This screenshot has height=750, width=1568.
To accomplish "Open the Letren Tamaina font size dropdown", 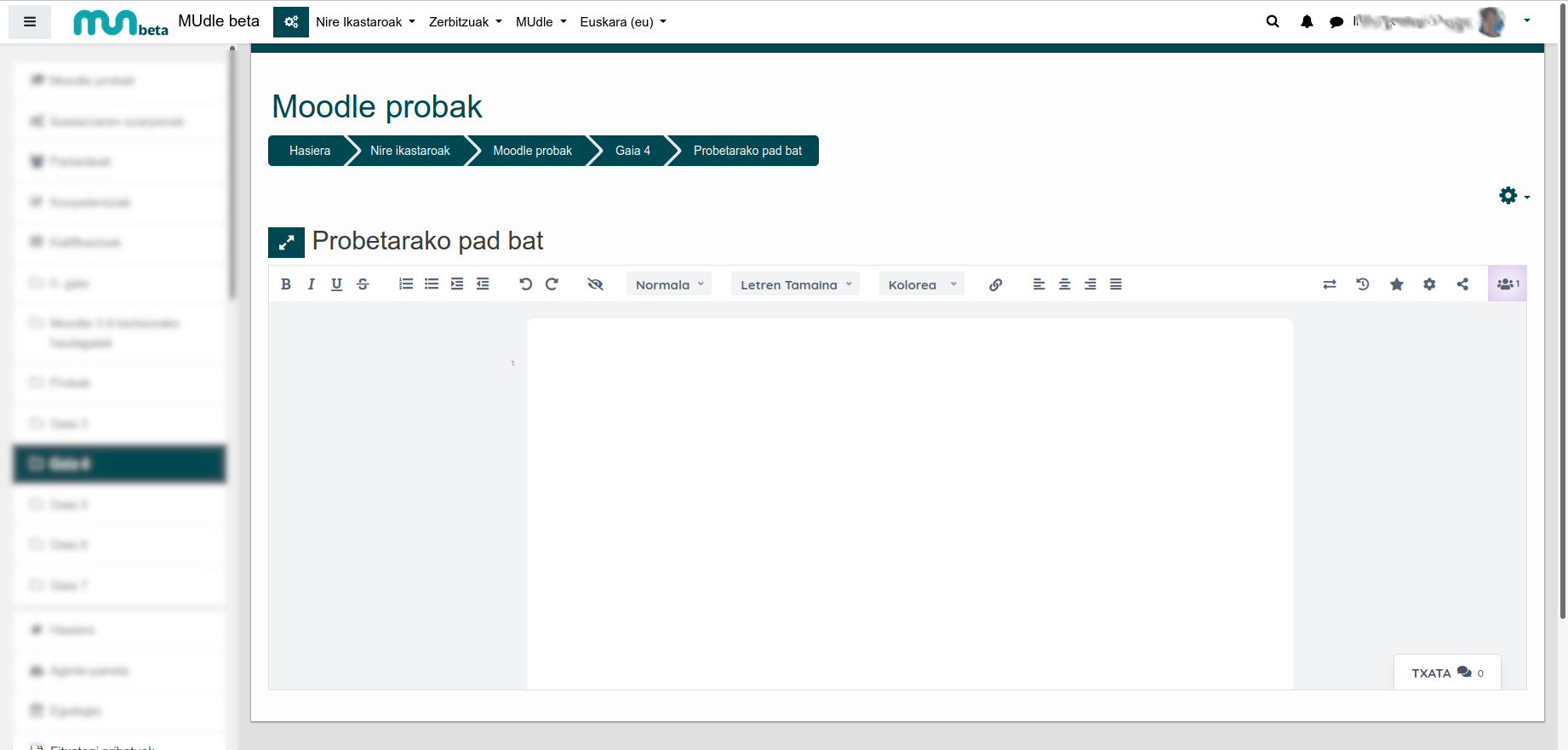I will click(x=795, y=284).
